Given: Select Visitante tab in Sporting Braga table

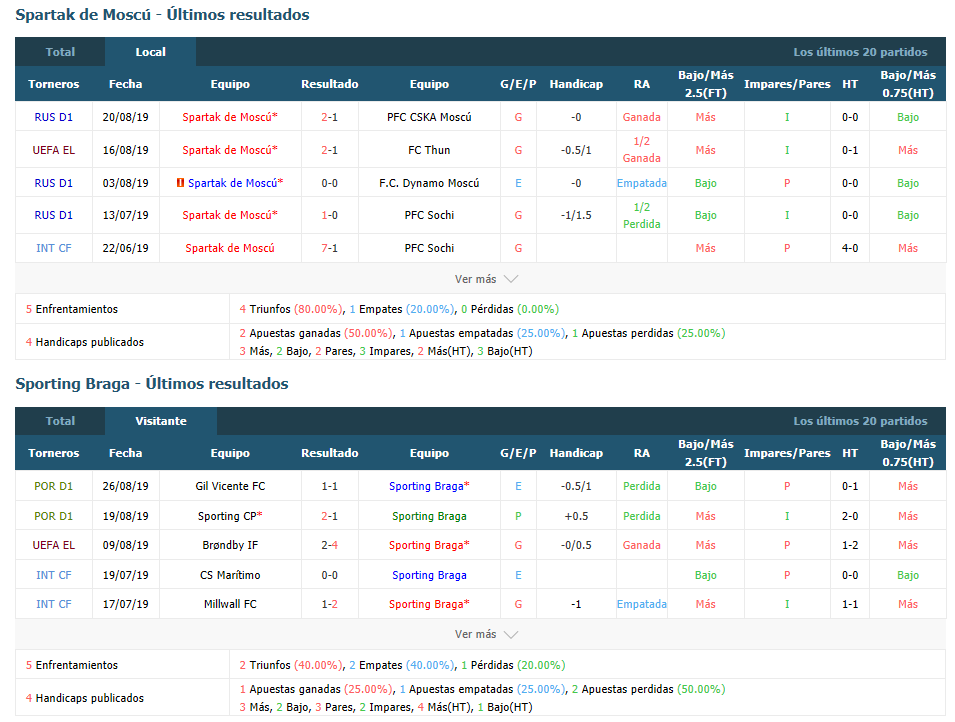Looking at the screenshot, I should click(x=161, y=421).
